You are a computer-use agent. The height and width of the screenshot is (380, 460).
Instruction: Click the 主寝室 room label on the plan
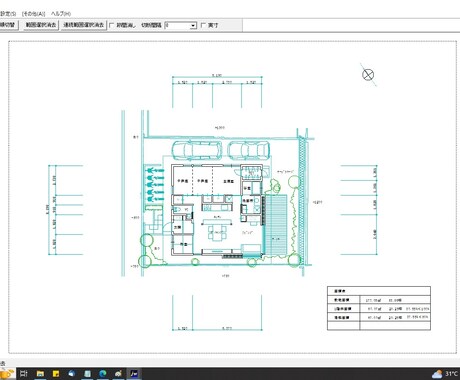pos(229,181)
